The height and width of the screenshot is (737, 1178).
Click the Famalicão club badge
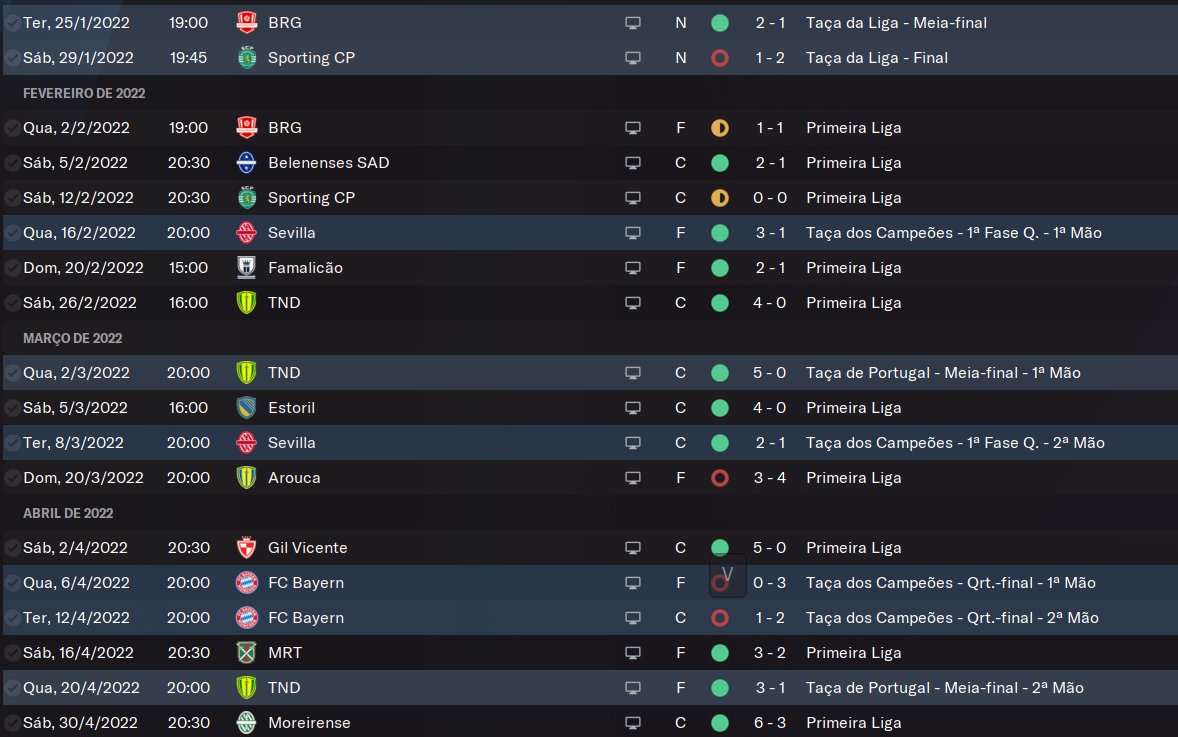click(246, 268)
